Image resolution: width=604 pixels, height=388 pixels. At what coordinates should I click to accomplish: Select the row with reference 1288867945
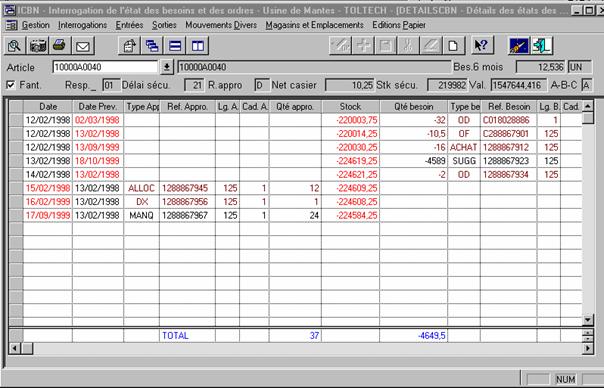point(295,188)
